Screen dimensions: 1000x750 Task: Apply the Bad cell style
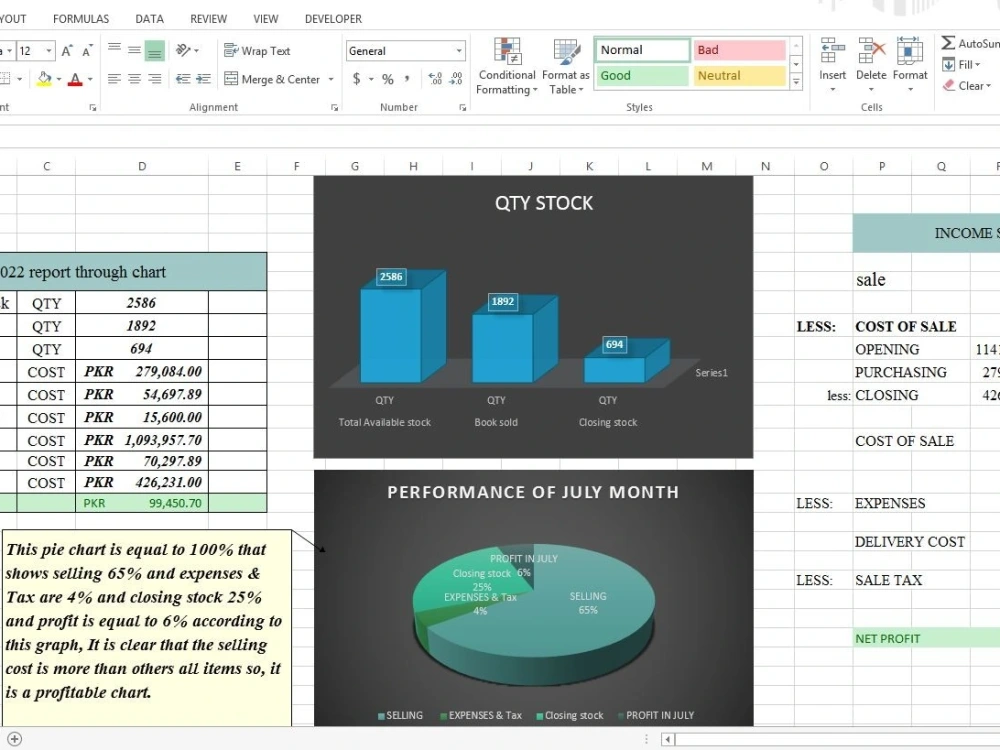coord(739,50)
